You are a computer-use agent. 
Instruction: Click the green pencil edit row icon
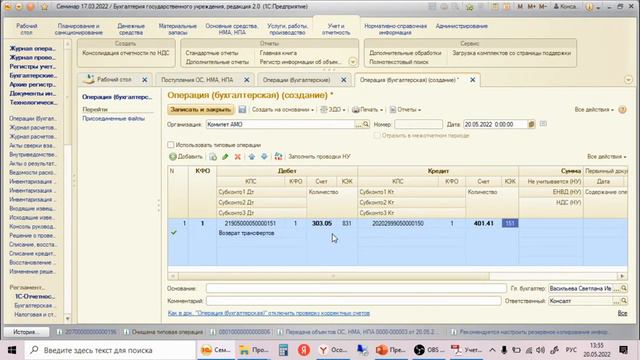click(x=225, y=157)
